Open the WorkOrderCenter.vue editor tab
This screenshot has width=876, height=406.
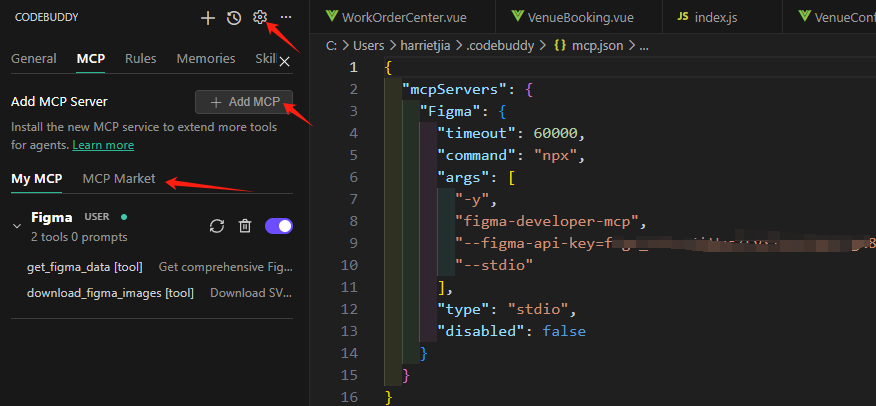[x=403, y=17]
